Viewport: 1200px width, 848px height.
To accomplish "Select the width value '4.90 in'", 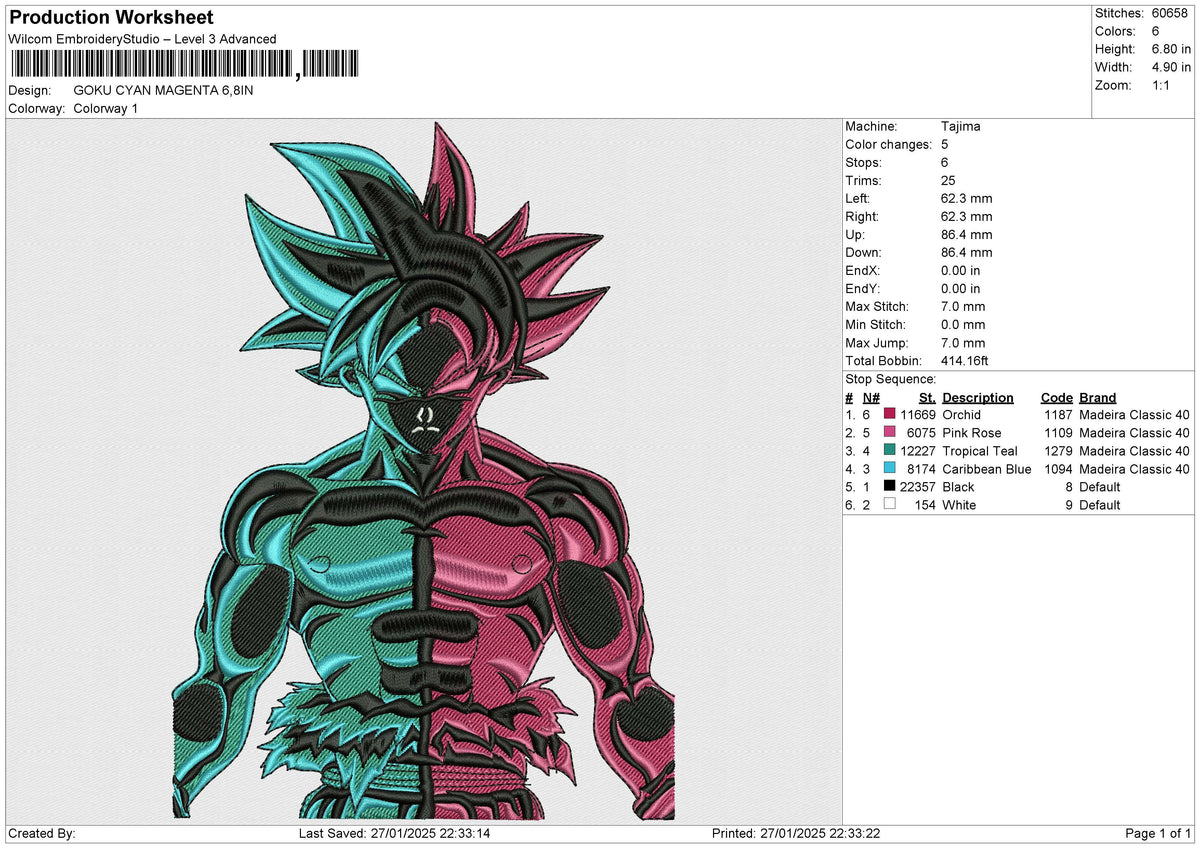I will tap(1171, 67).
